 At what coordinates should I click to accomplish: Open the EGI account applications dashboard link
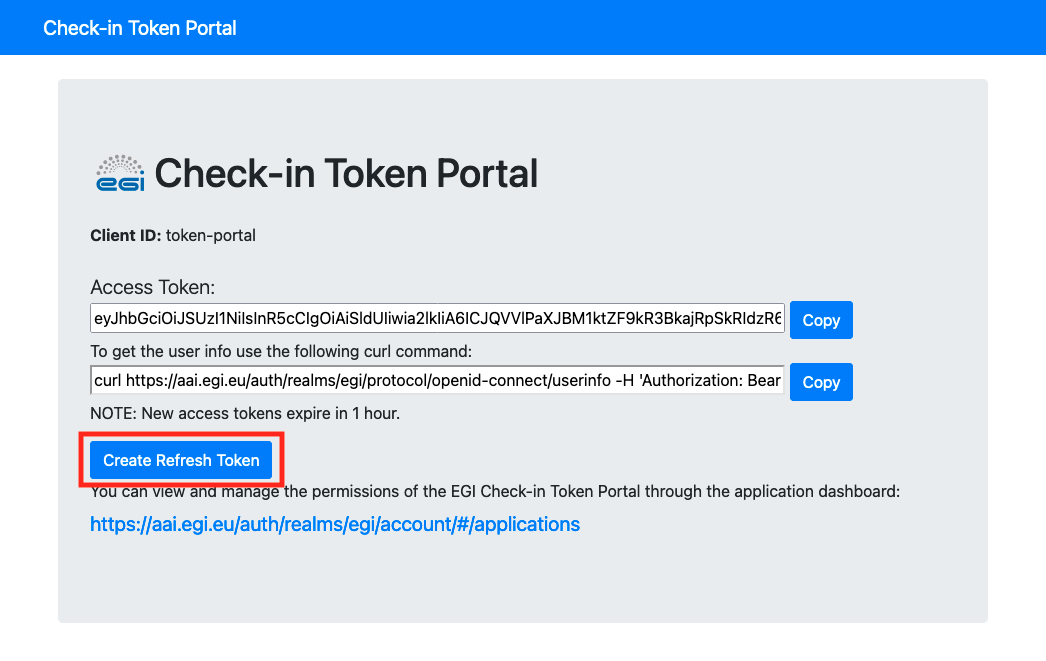334,523
